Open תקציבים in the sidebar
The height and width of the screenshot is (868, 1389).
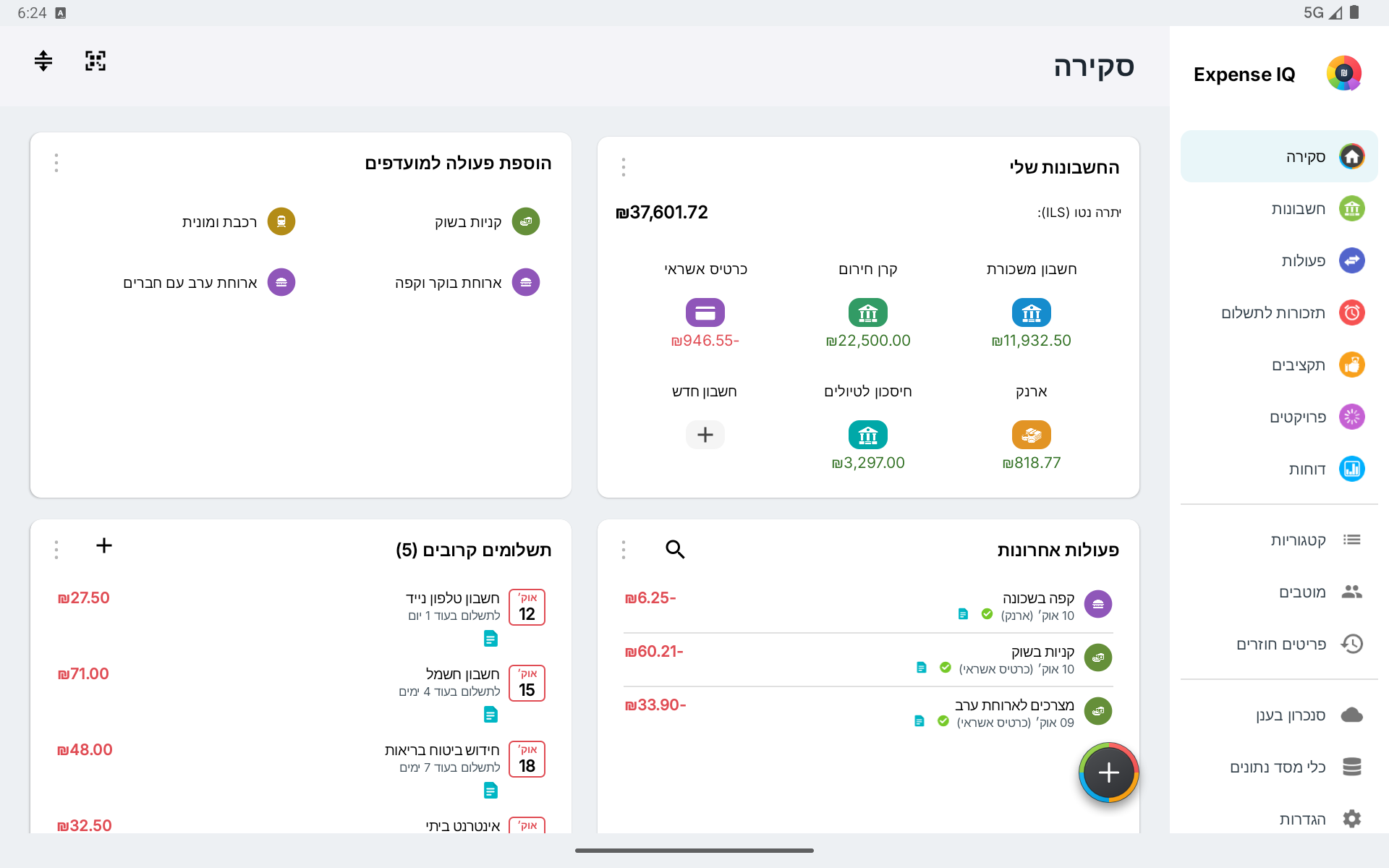[1279, 365]
